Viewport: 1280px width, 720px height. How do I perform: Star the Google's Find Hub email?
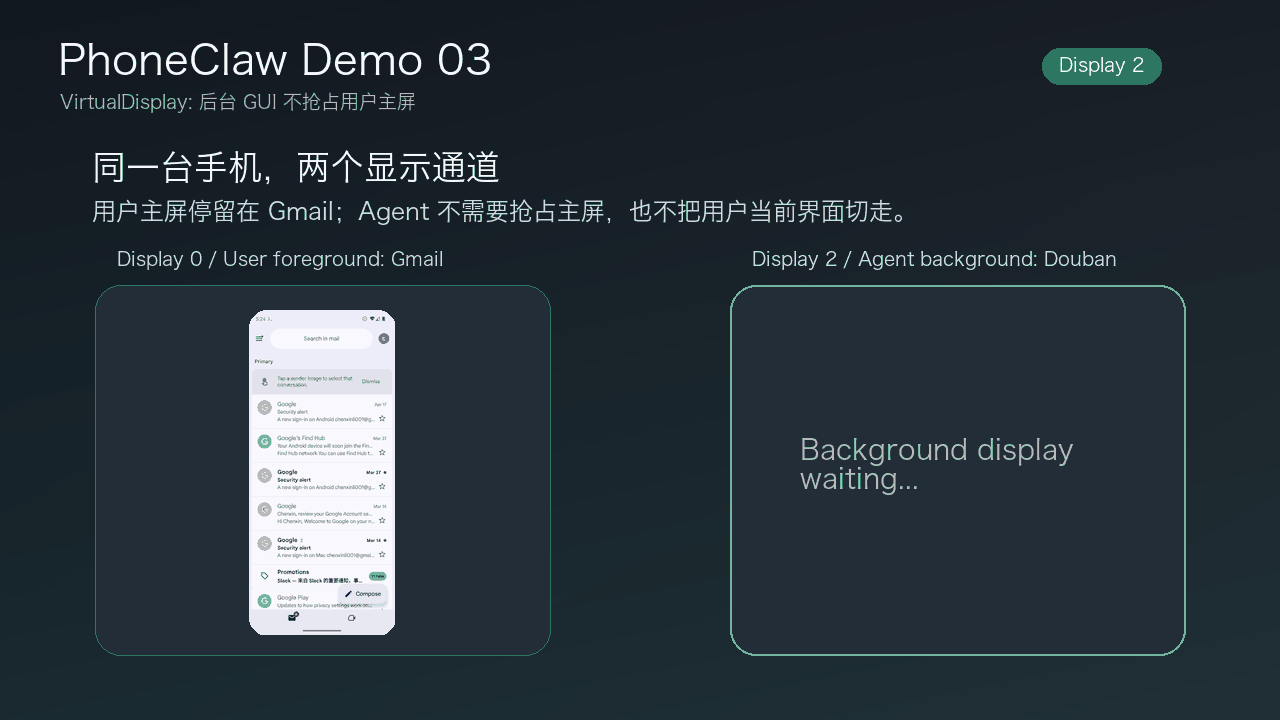point(382,453)
